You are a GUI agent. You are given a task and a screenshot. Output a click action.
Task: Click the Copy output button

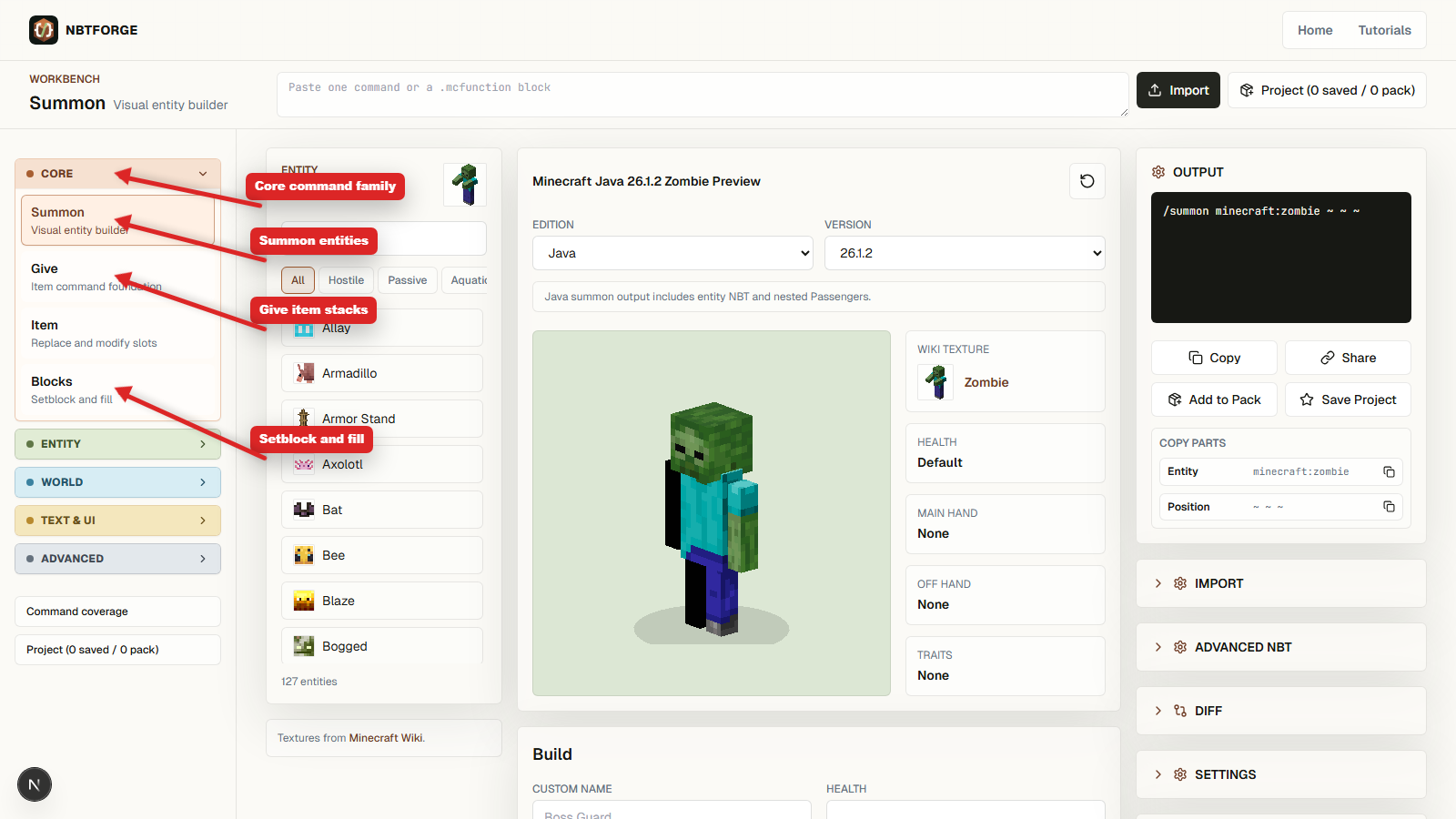pyautogui.click(x=1214, y=358)
